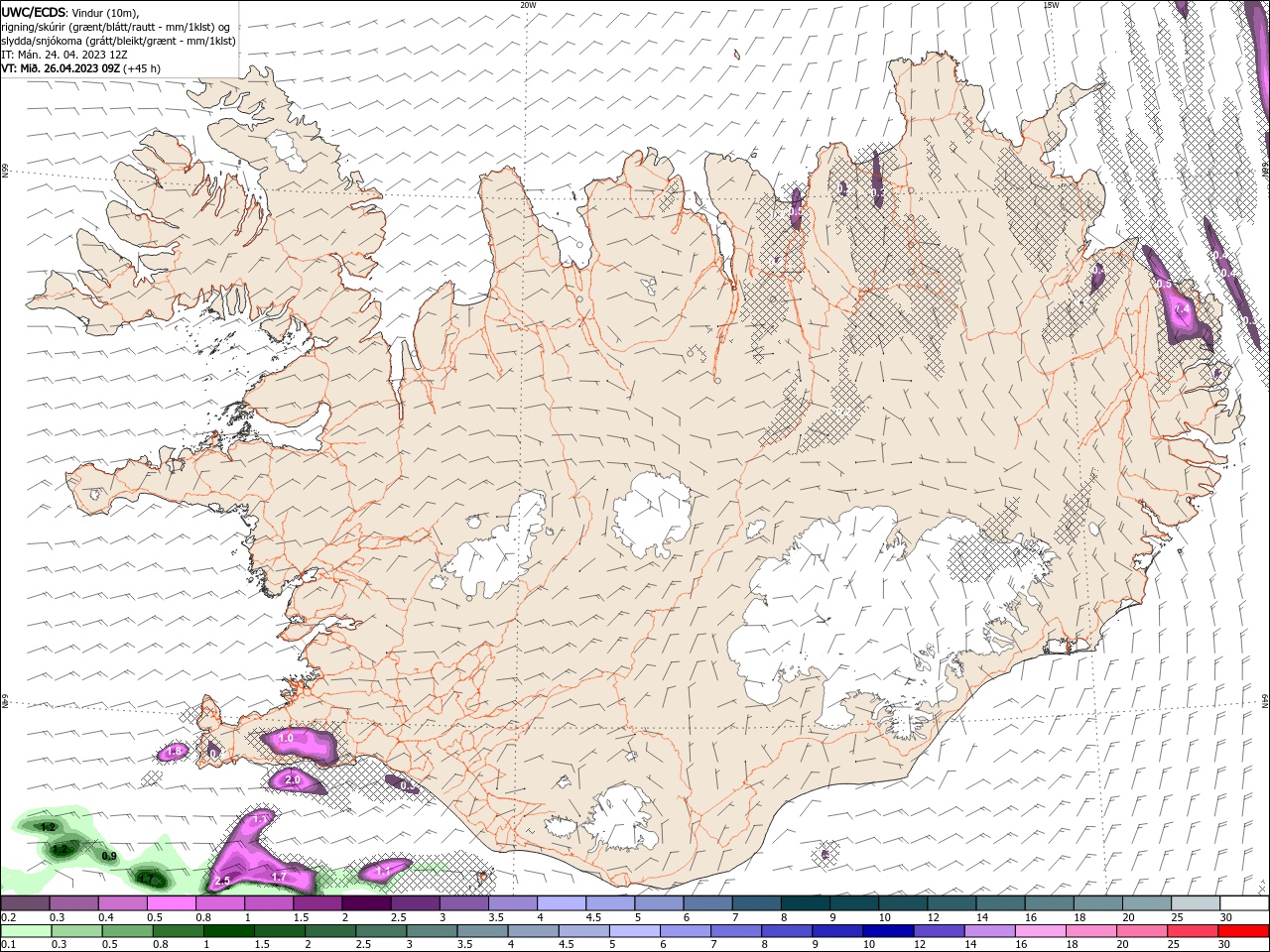Click the red 30 swatch on lower scale
The image size is (1270, 952).
click(x=1243, y=931)
